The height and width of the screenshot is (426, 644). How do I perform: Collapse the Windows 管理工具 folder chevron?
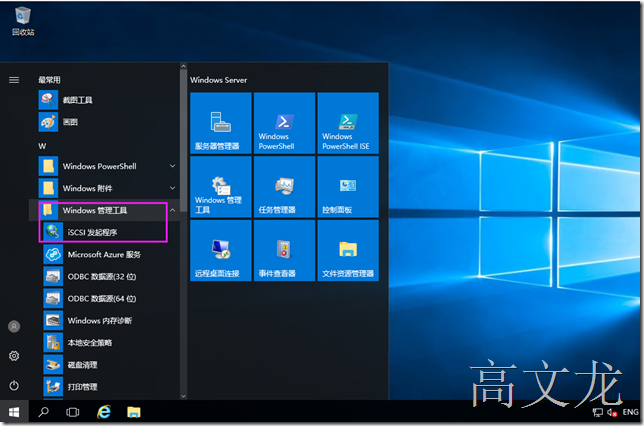pos(172,210)
